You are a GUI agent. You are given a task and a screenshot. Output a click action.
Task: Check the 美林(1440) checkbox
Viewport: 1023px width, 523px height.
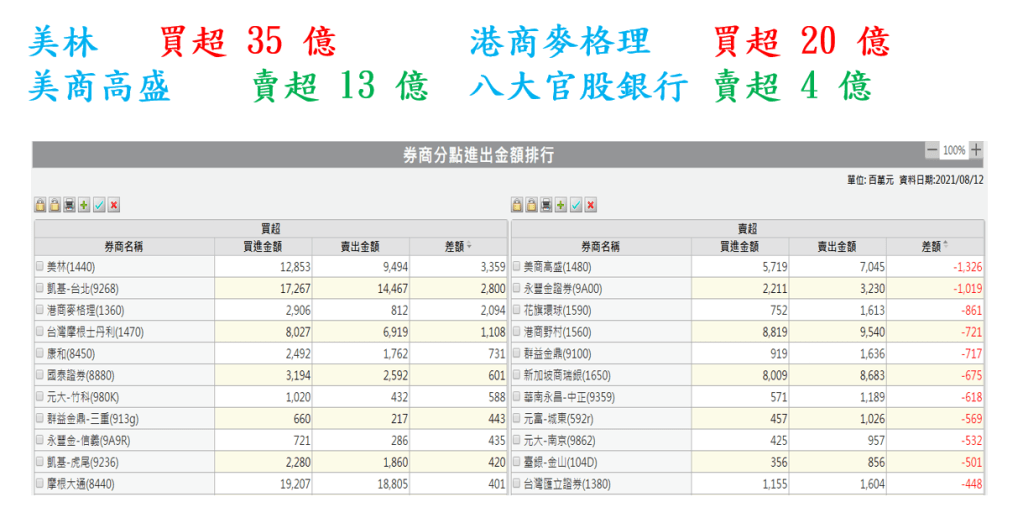(x=40, y=267)
